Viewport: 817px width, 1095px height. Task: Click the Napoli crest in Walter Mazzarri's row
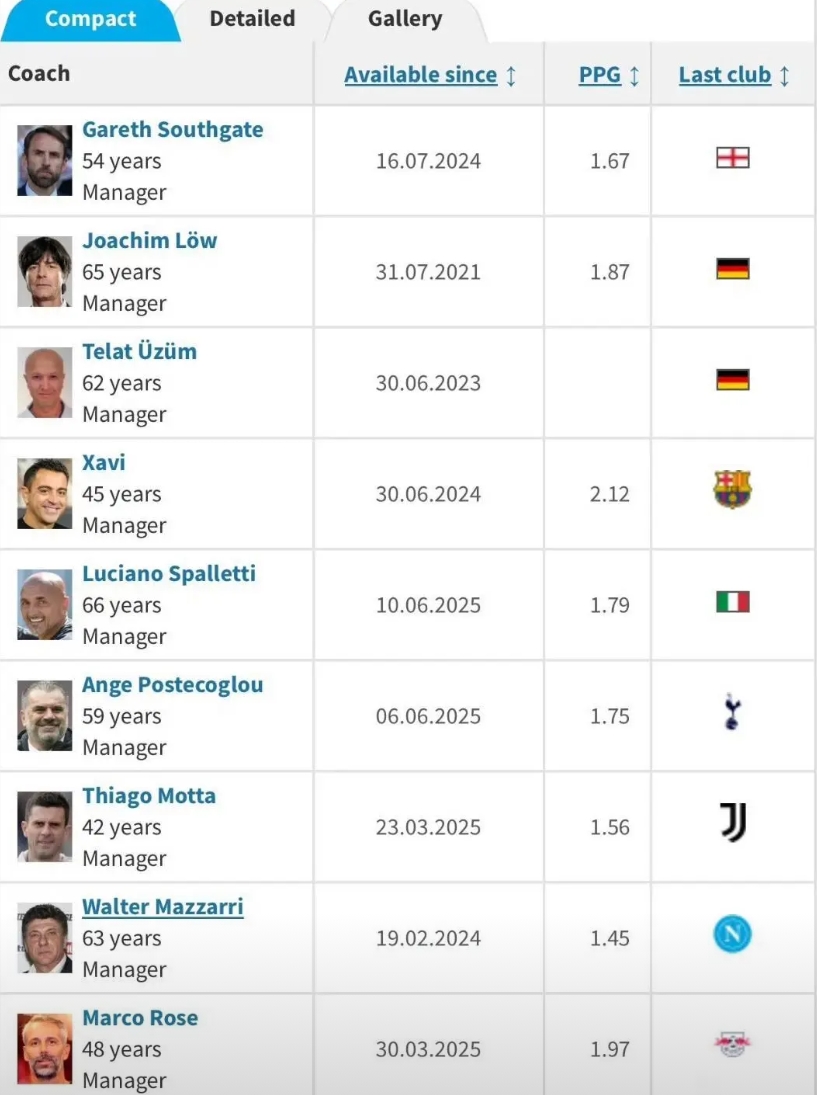point(733,935)
